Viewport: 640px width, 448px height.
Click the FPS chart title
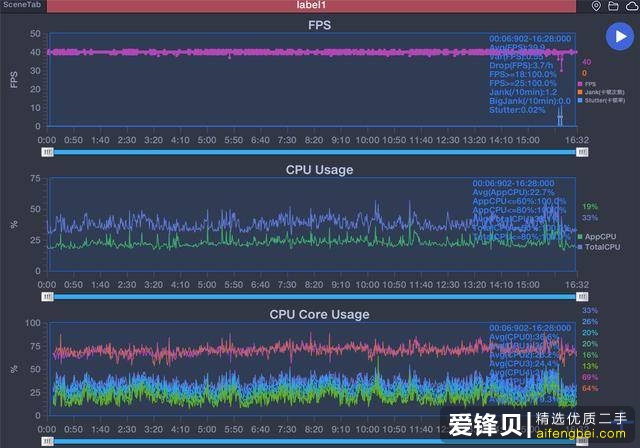click(x=320, y=24)
